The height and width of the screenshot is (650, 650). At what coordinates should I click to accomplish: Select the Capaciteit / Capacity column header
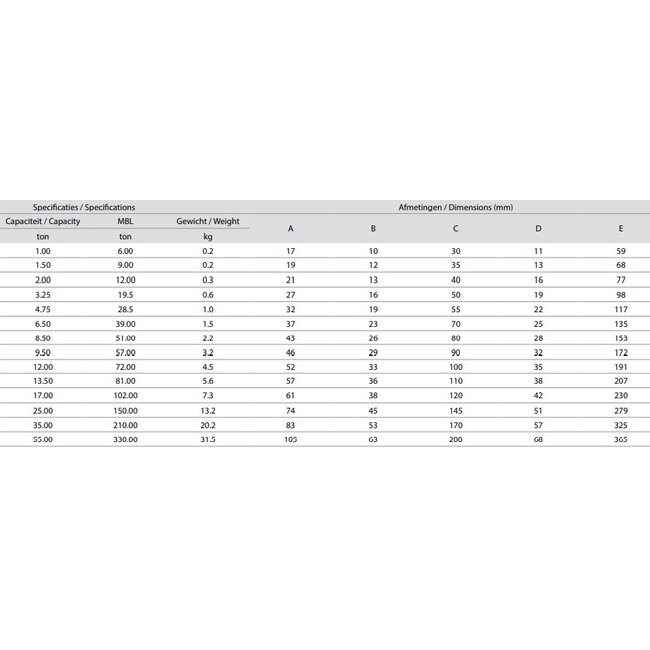point(42,221)
